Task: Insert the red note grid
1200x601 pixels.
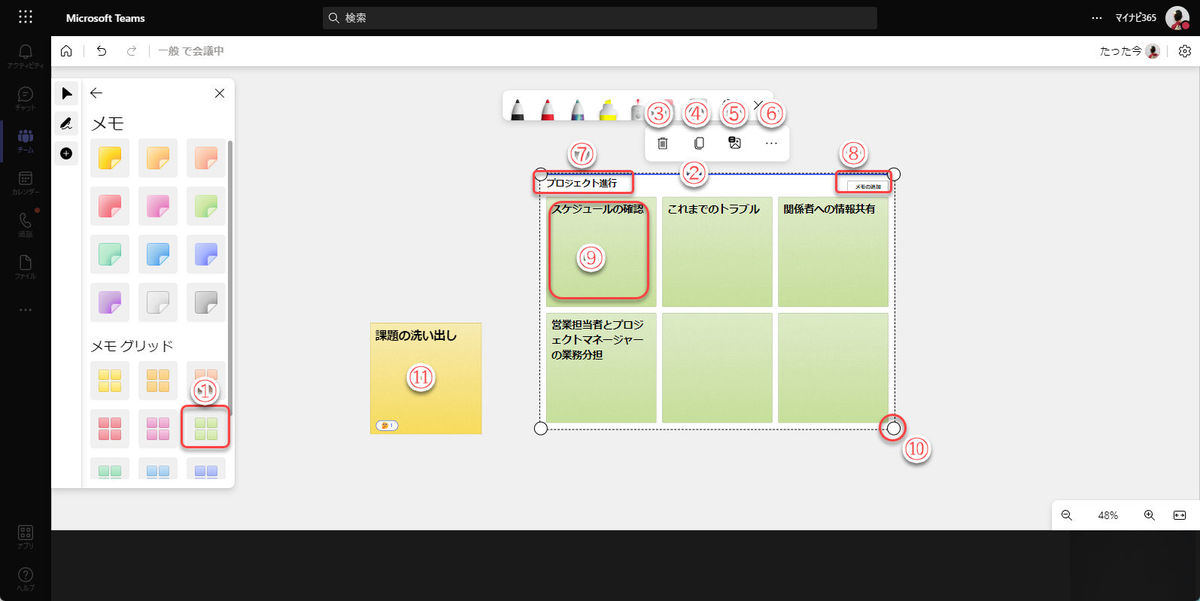Action: pyautogui.click(x=109, y=428)
